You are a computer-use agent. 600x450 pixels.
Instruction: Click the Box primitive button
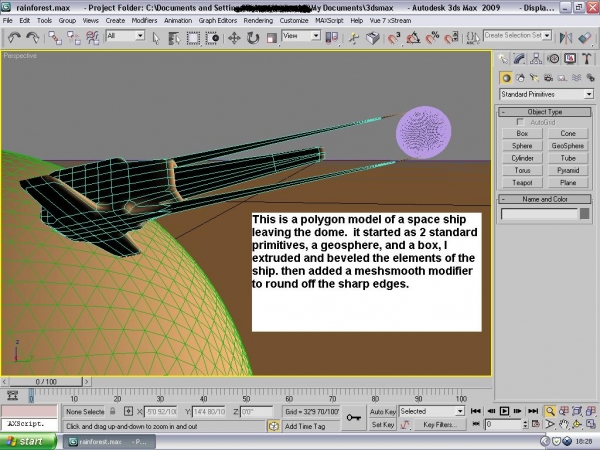point(522,134)
